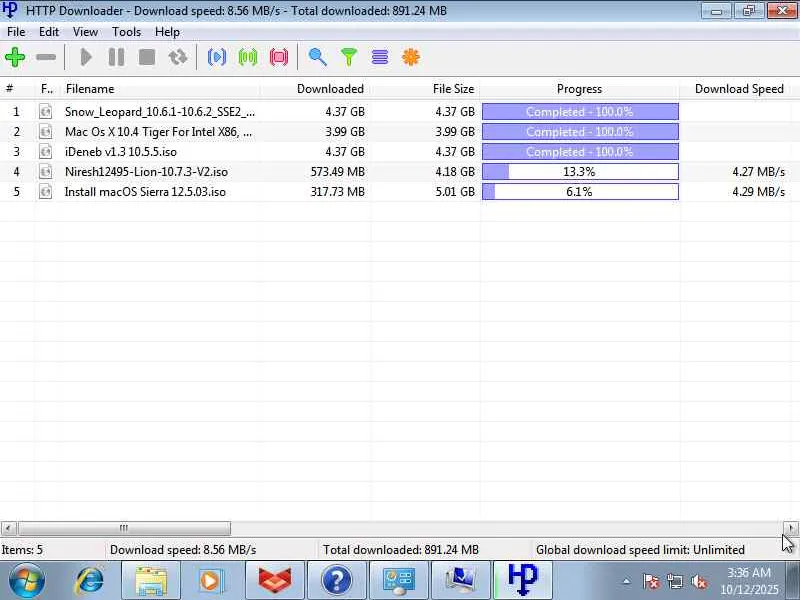
Task: Sort by the # column header
Action: (x=17, y=89)
